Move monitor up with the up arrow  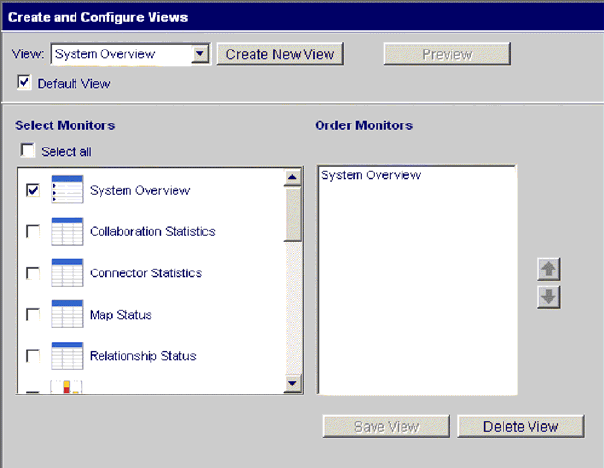548,270
